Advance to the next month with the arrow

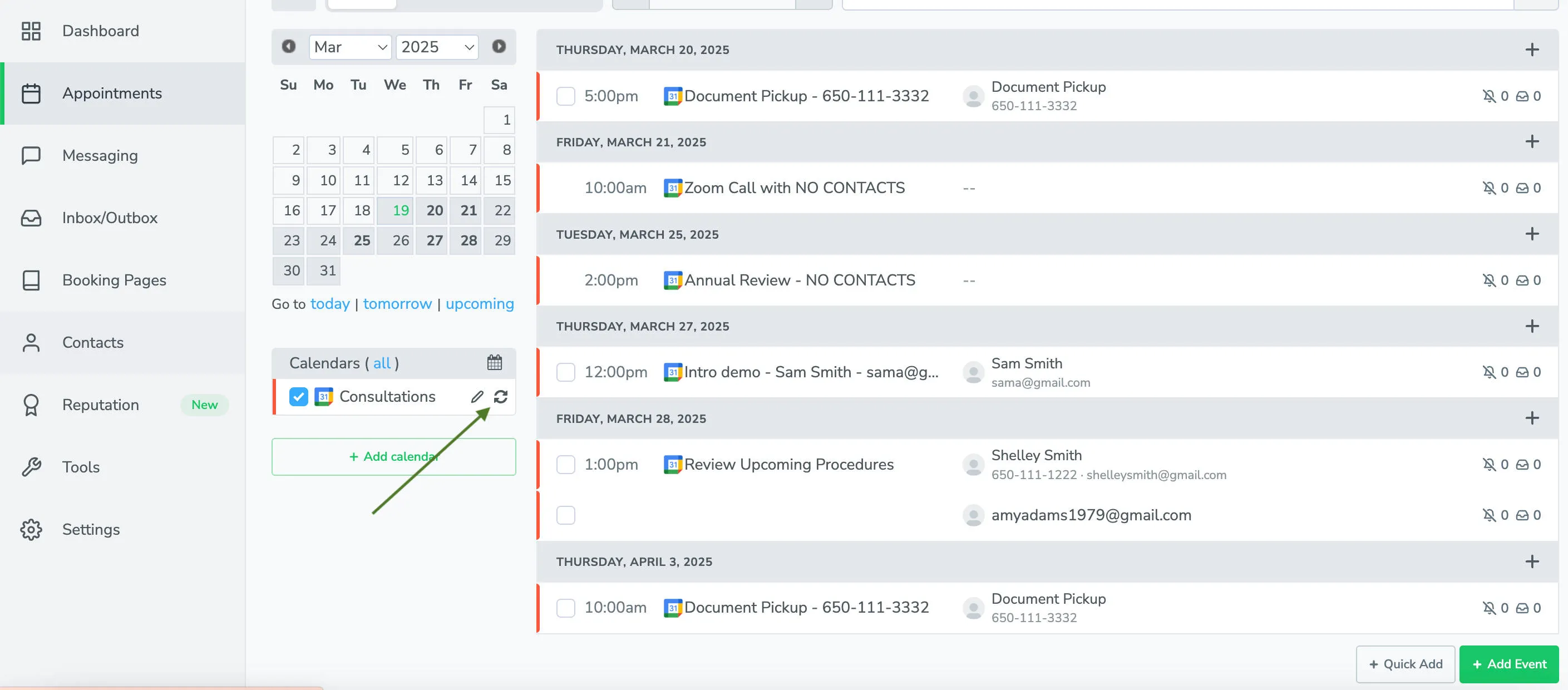(x=499, y=47)
